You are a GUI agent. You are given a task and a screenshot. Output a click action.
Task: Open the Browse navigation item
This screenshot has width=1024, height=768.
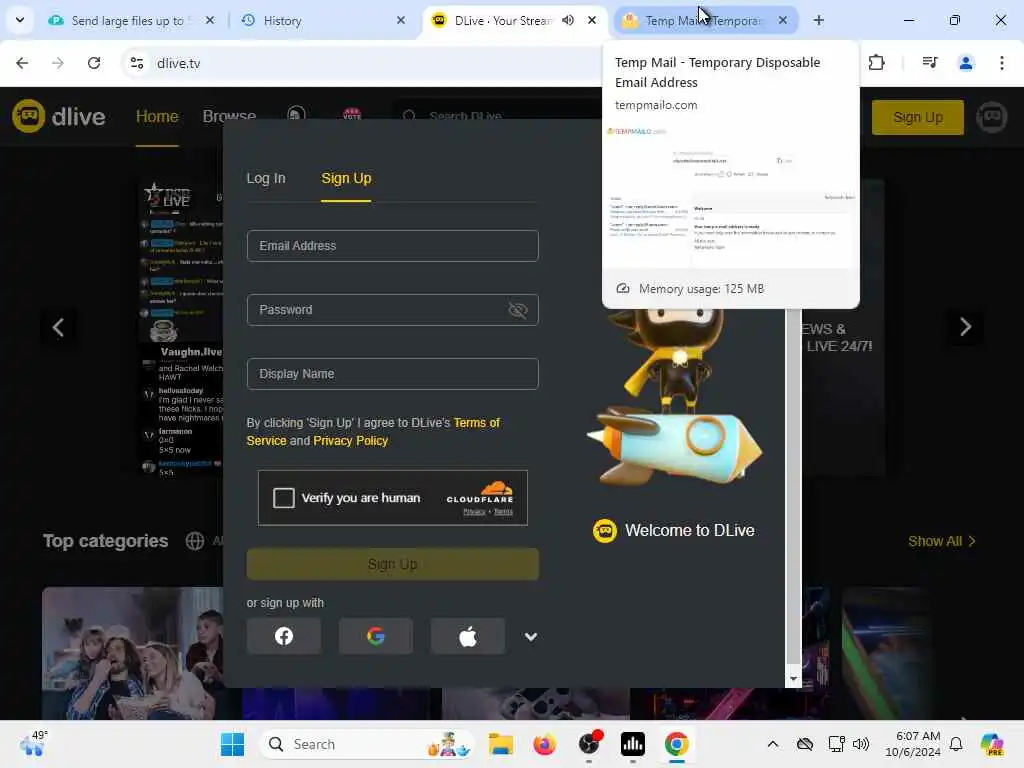(229, 116)
